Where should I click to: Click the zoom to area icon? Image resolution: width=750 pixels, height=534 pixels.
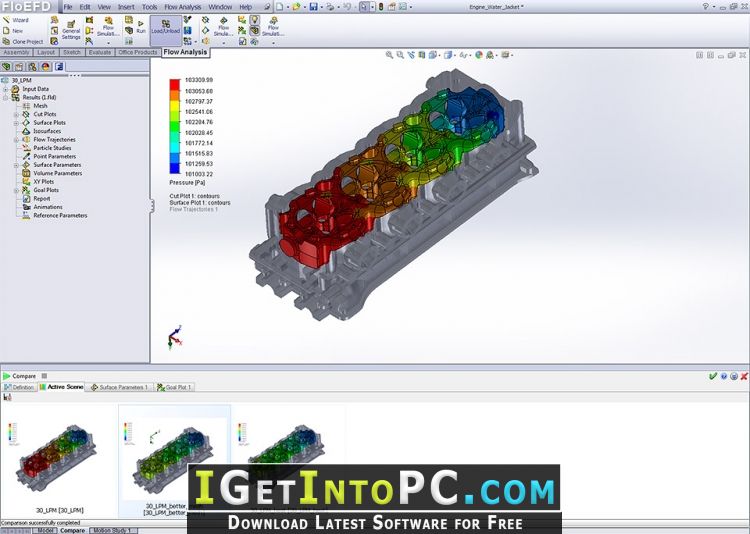coord(400,55)
